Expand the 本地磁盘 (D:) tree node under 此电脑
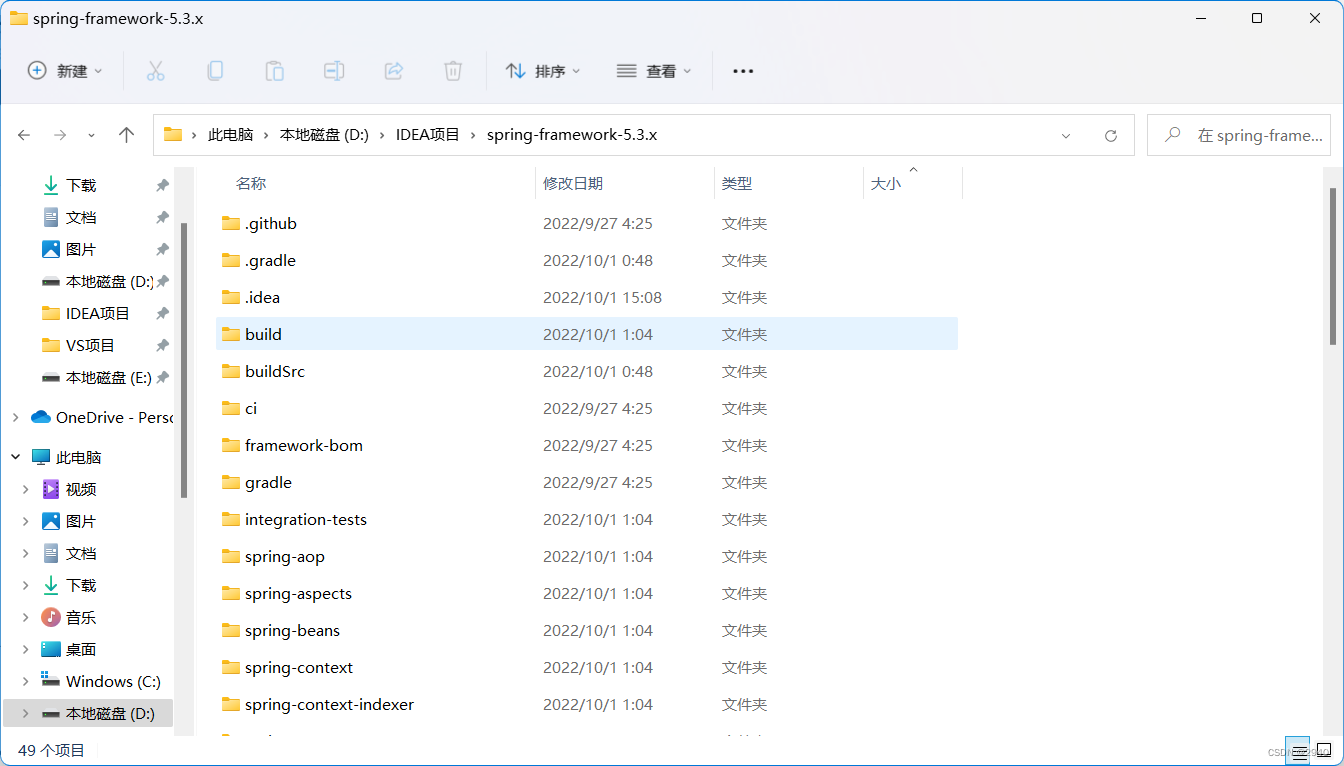This screenshot has height=766, width=1344. (x=25, y=713)
